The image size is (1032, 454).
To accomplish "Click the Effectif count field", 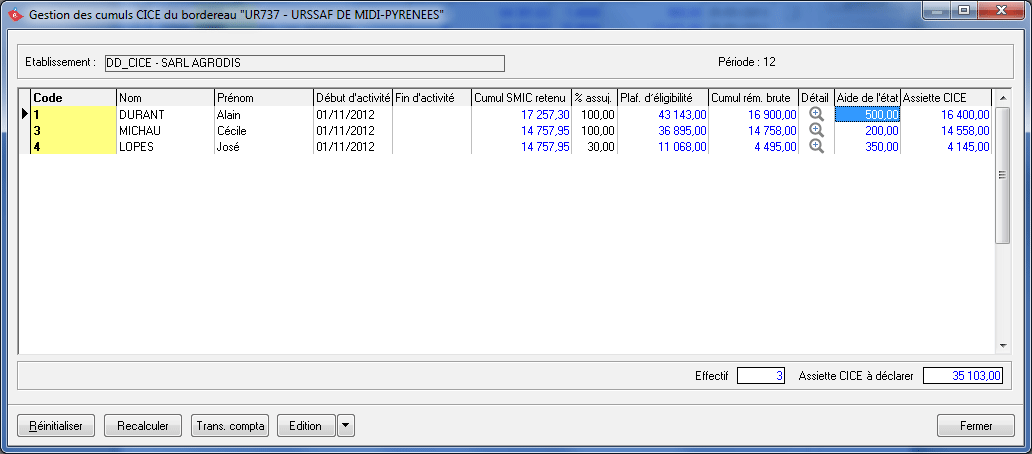I will pyautogui.click(x=763, y=376).
